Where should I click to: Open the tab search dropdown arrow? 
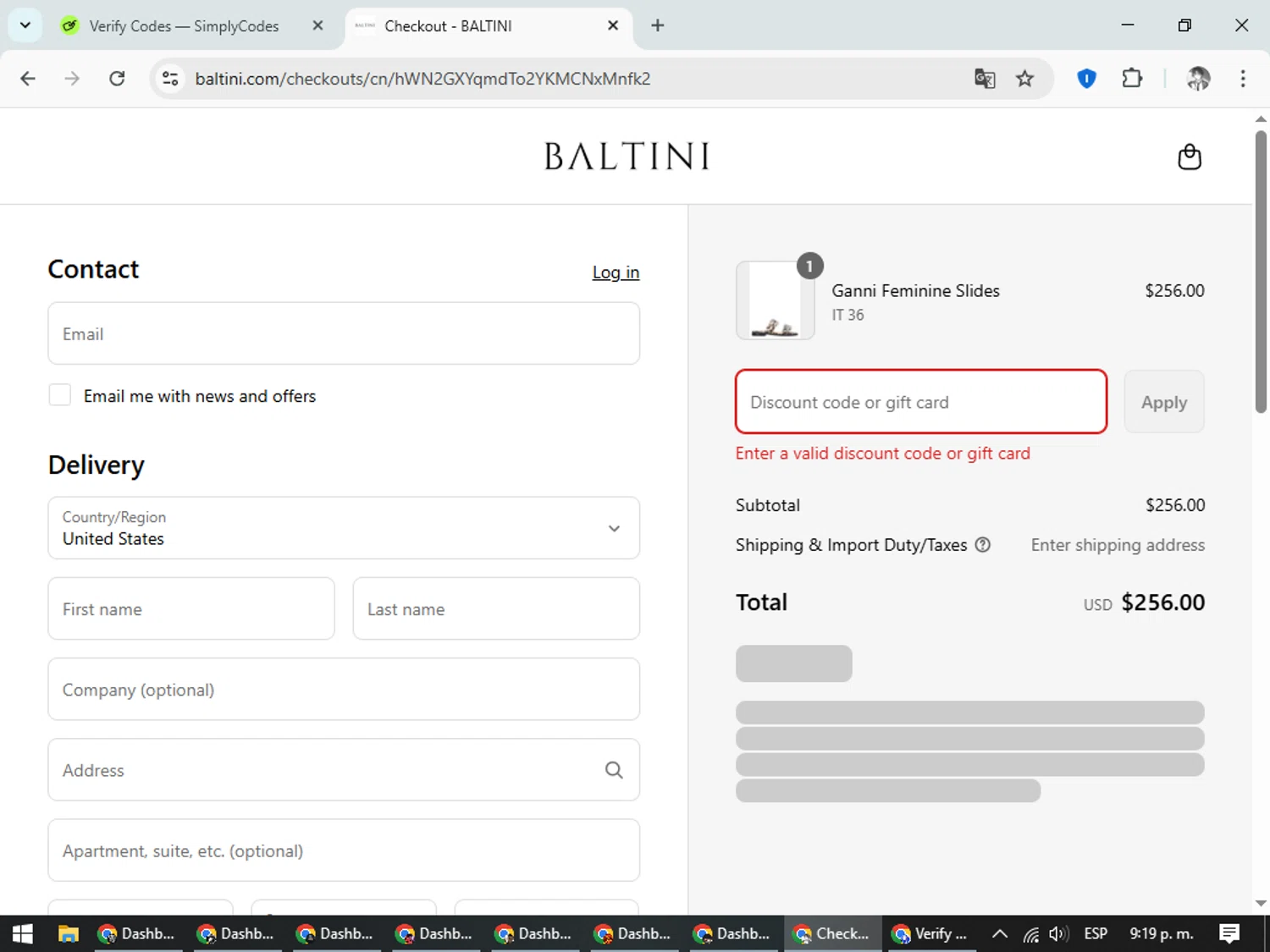(x=25, y=25)
